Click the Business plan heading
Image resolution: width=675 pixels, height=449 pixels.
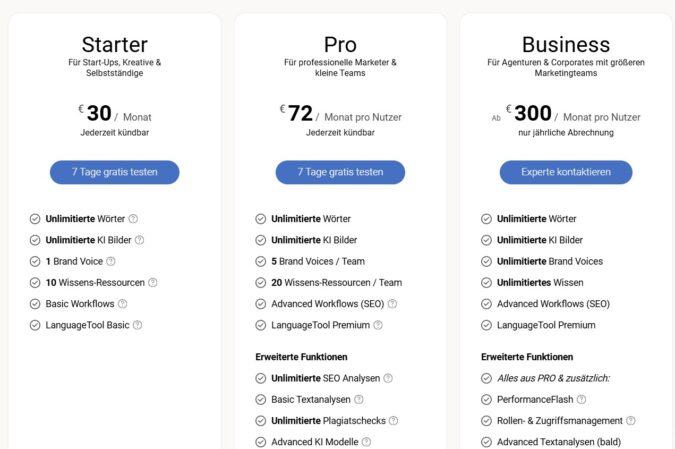coord(566,45)
